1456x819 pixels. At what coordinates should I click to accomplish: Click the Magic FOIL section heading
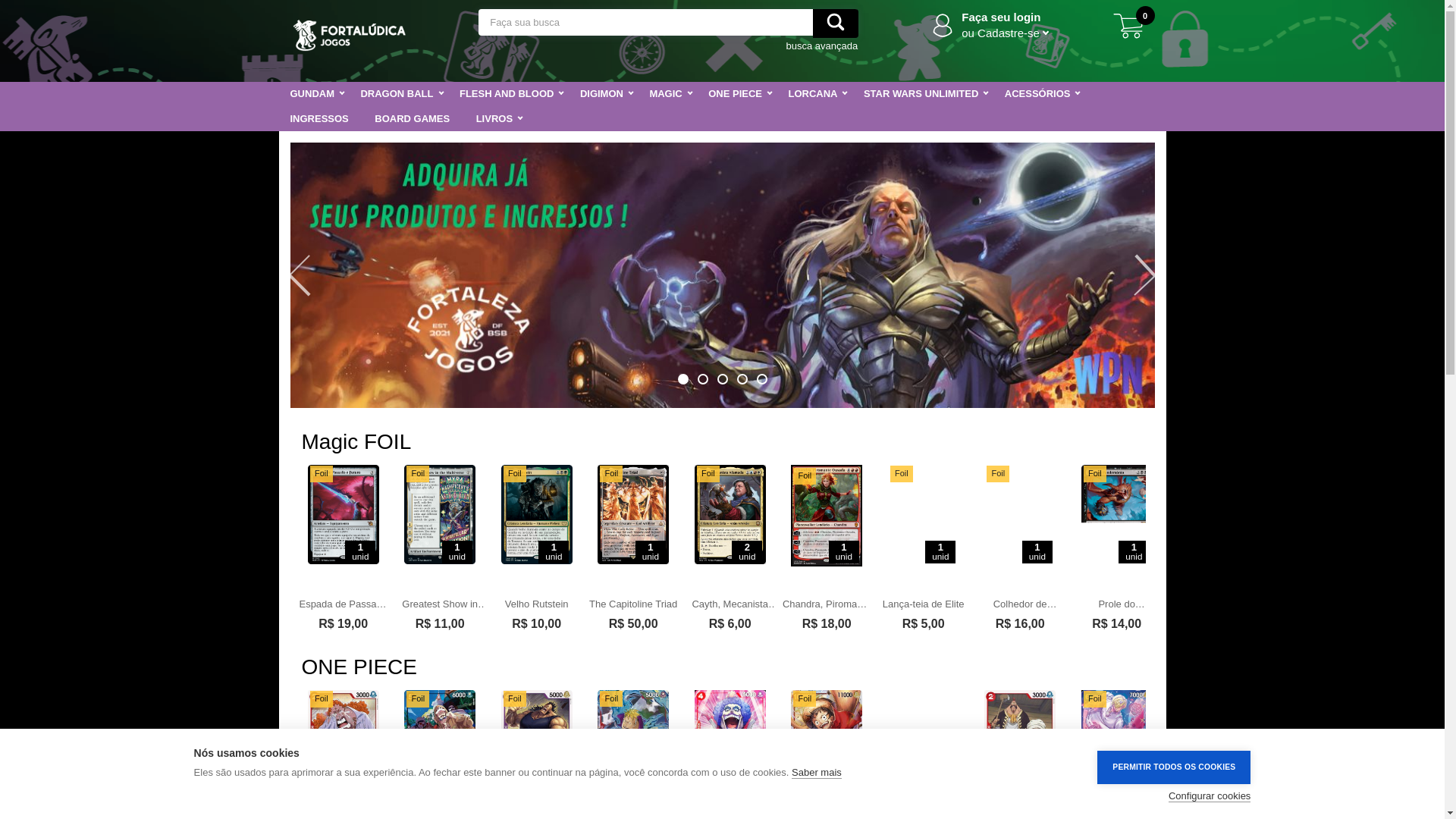click(x=356, y=442)
